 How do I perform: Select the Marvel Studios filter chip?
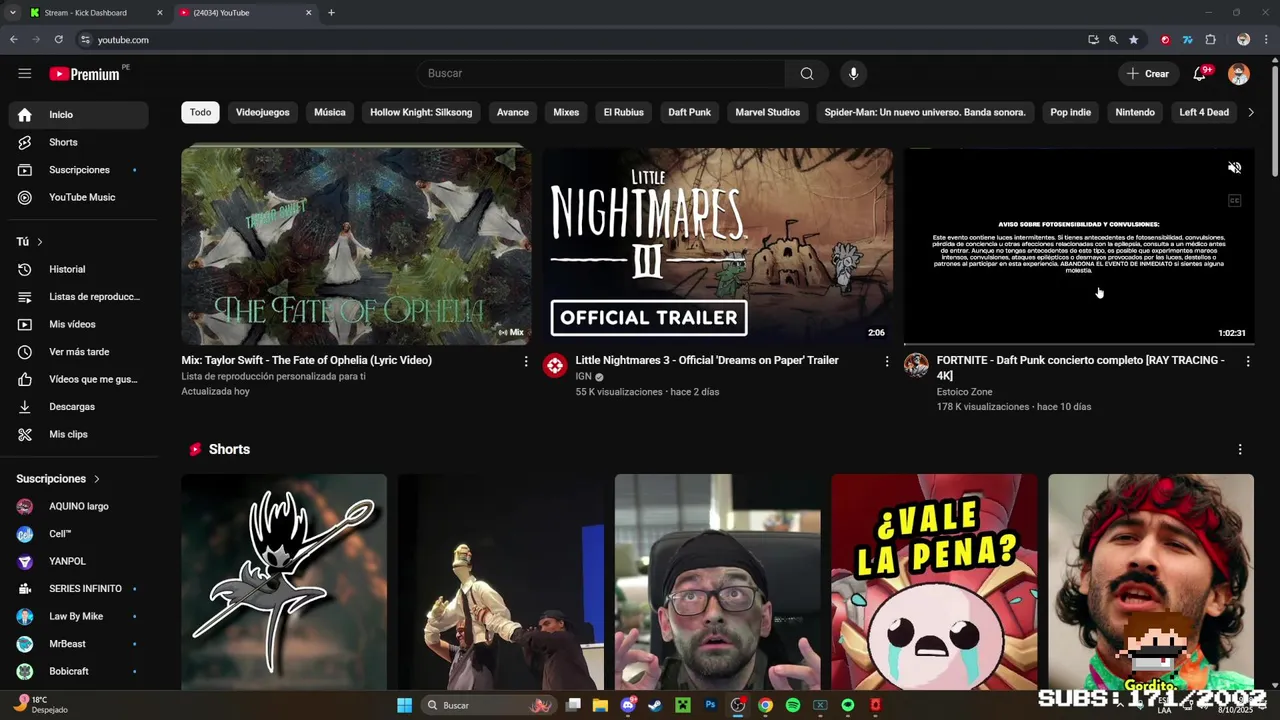coord(767,112)
